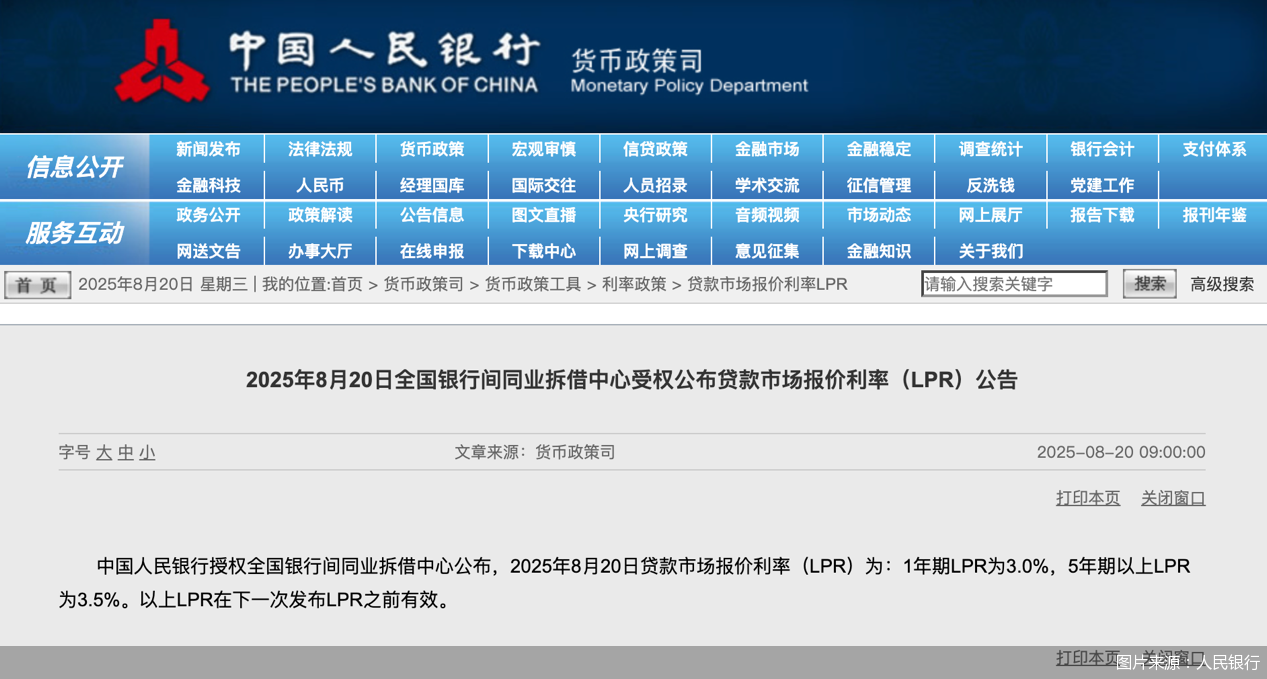1267x679 pixels.
Task: Click the 文章来源：货币政策司 text
Action: coord(535,452)
